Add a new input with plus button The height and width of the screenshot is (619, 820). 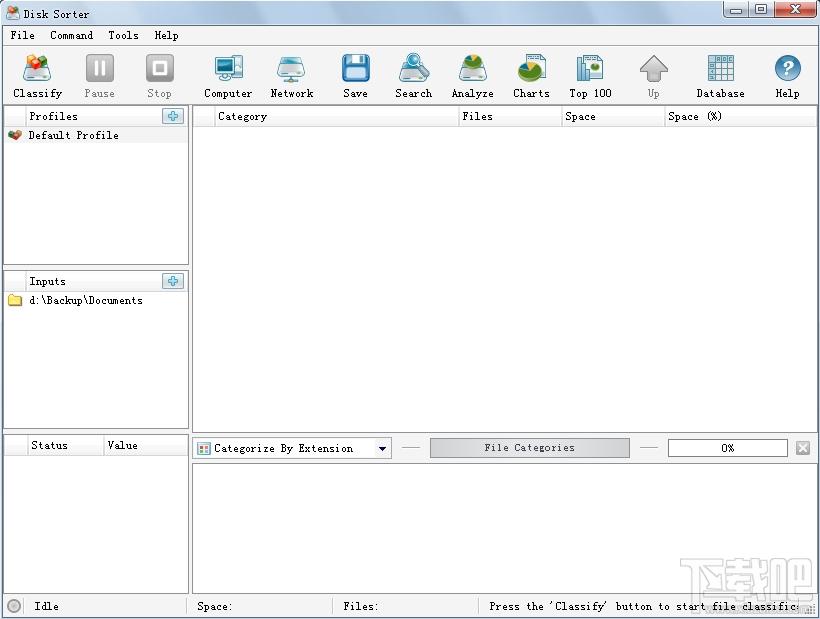[x=173, y=281]
